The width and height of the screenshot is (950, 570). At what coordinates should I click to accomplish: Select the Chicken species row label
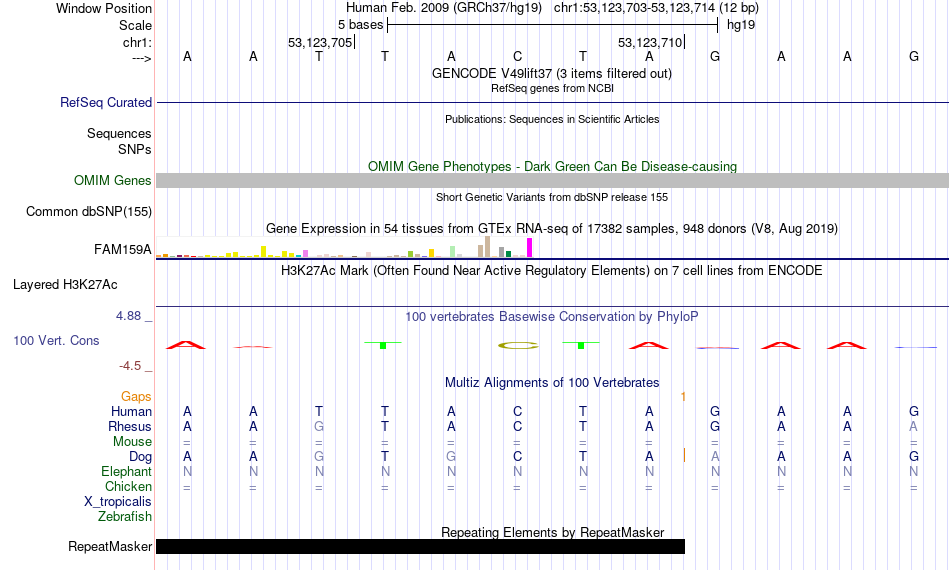click(128, 486)
